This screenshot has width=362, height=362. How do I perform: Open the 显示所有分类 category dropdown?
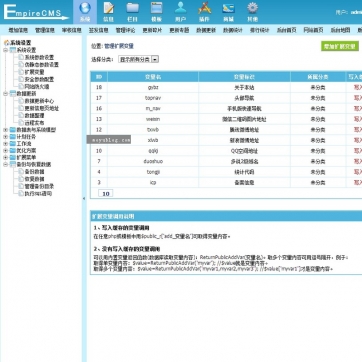point(139,59)
